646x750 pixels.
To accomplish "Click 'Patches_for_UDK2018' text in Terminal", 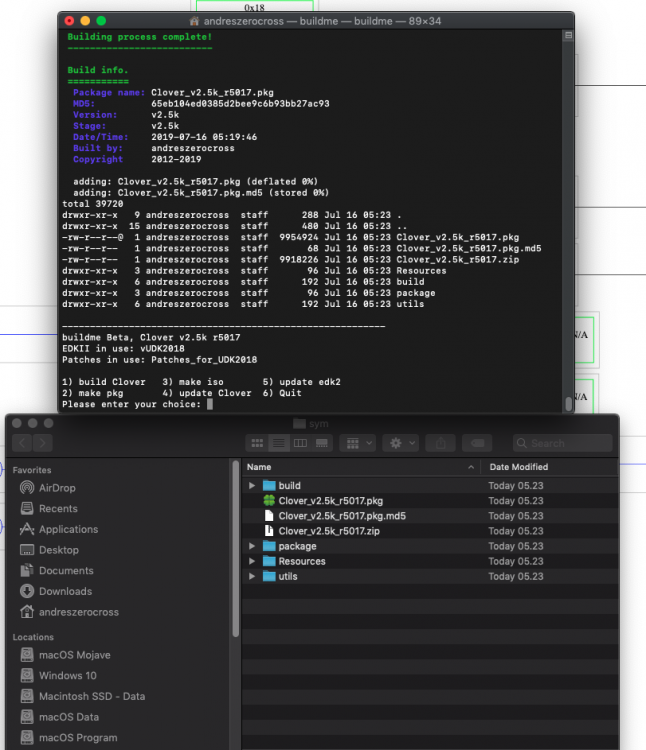I will [204, 360].
